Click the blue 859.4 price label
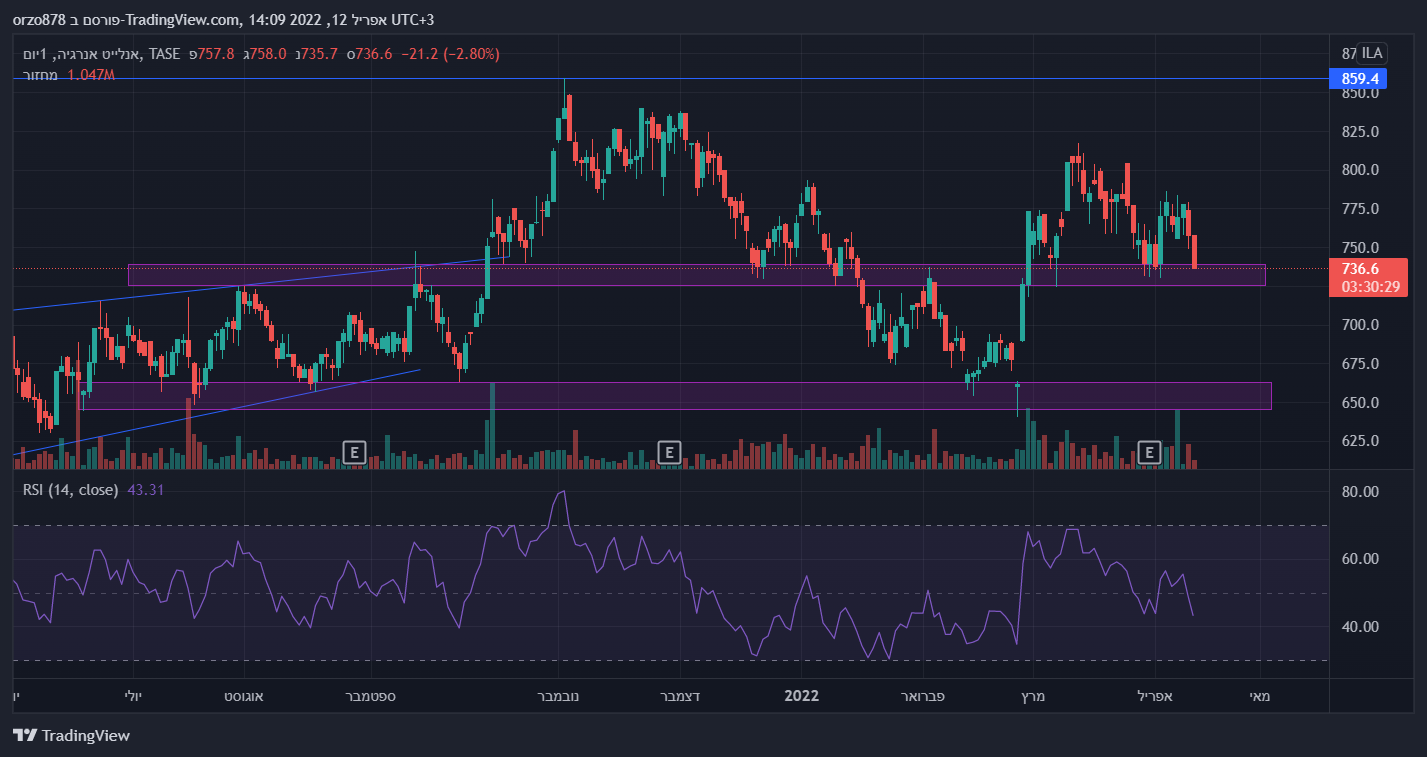This screenshot has height=757, width=1427. [x=1359, y=78]
